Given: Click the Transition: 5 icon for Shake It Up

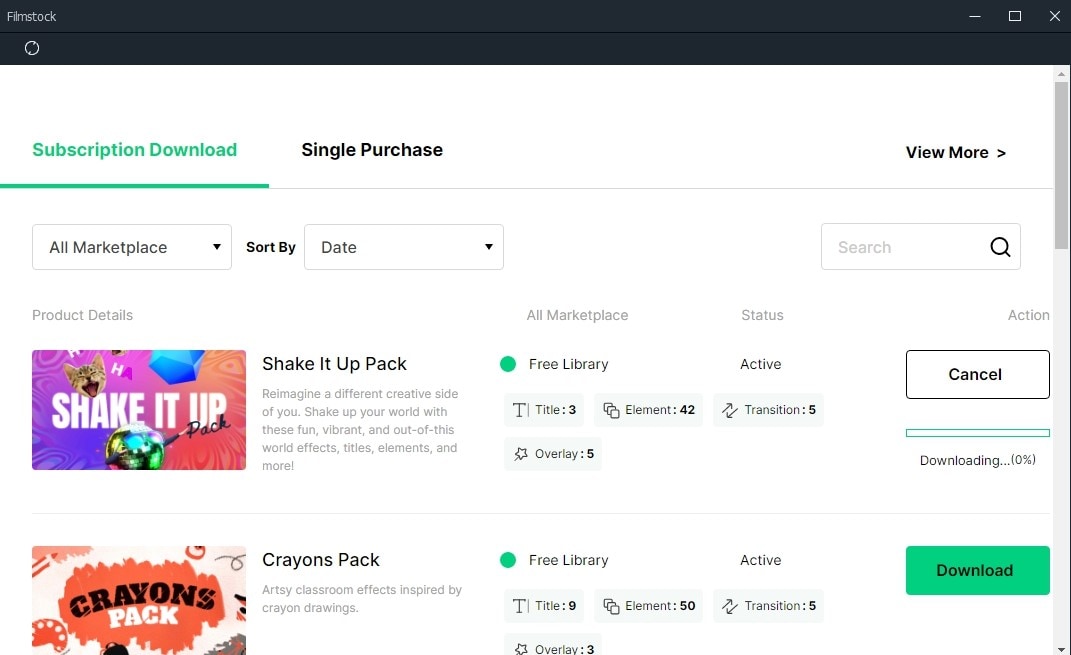Looking at the screenshot, I should 729,410.
